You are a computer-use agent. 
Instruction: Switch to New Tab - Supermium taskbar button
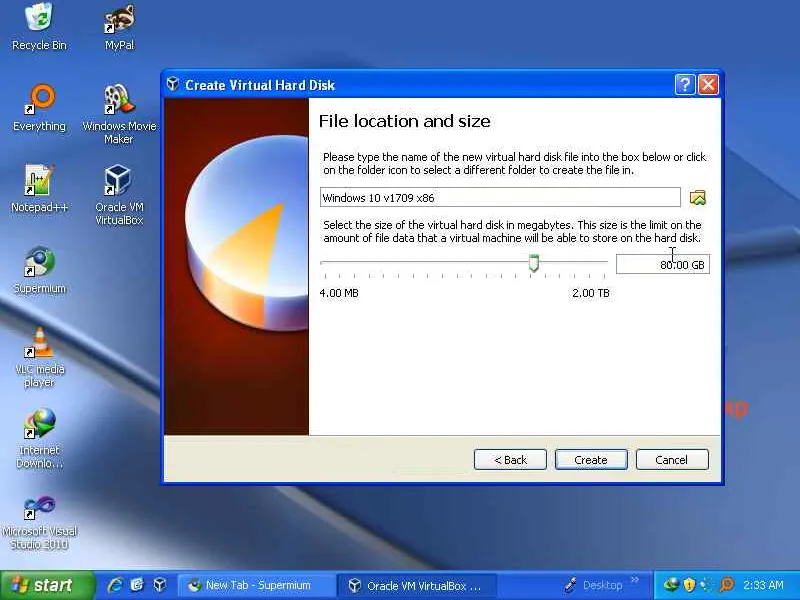click(257, 585)
